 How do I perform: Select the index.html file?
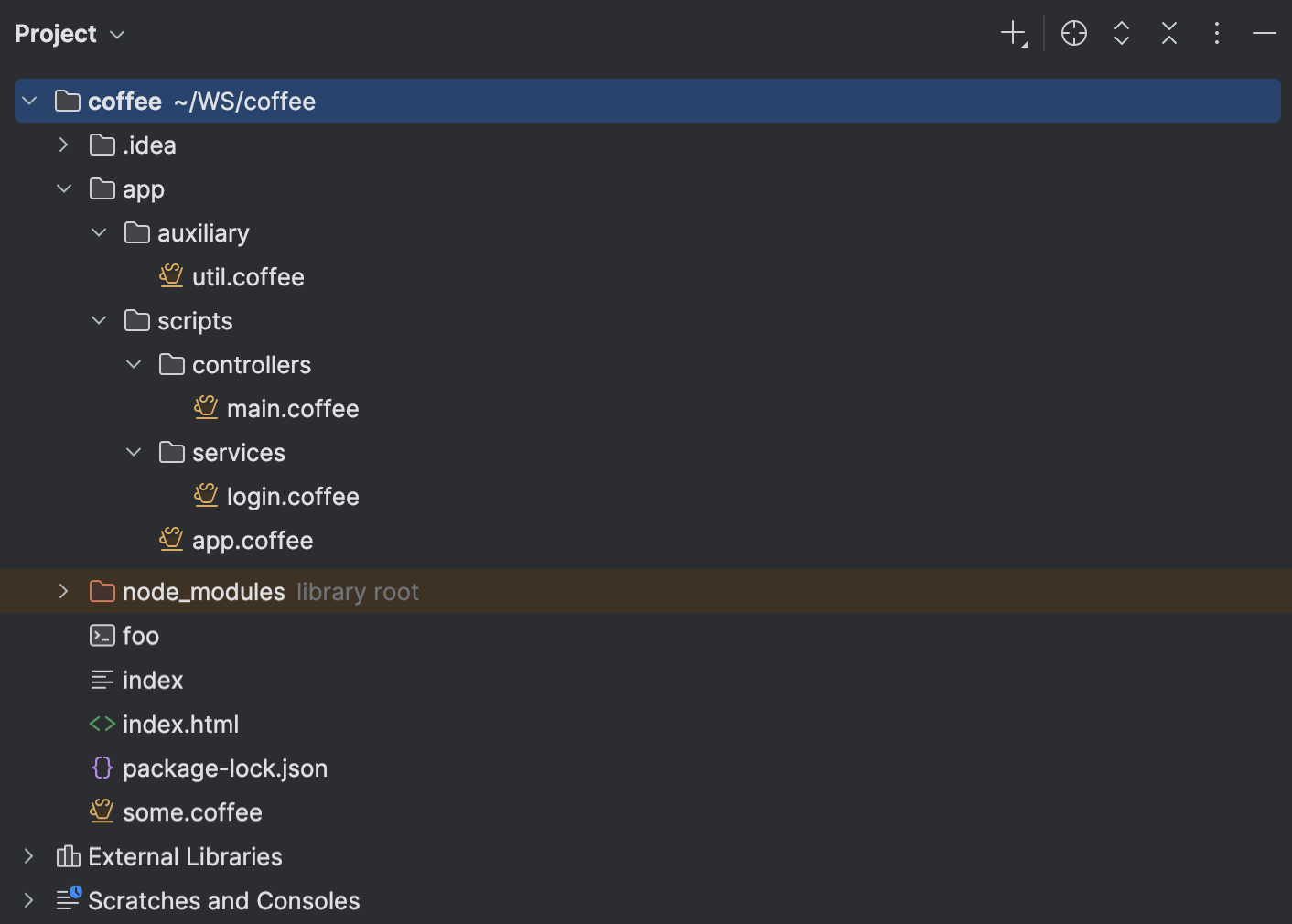180,725
